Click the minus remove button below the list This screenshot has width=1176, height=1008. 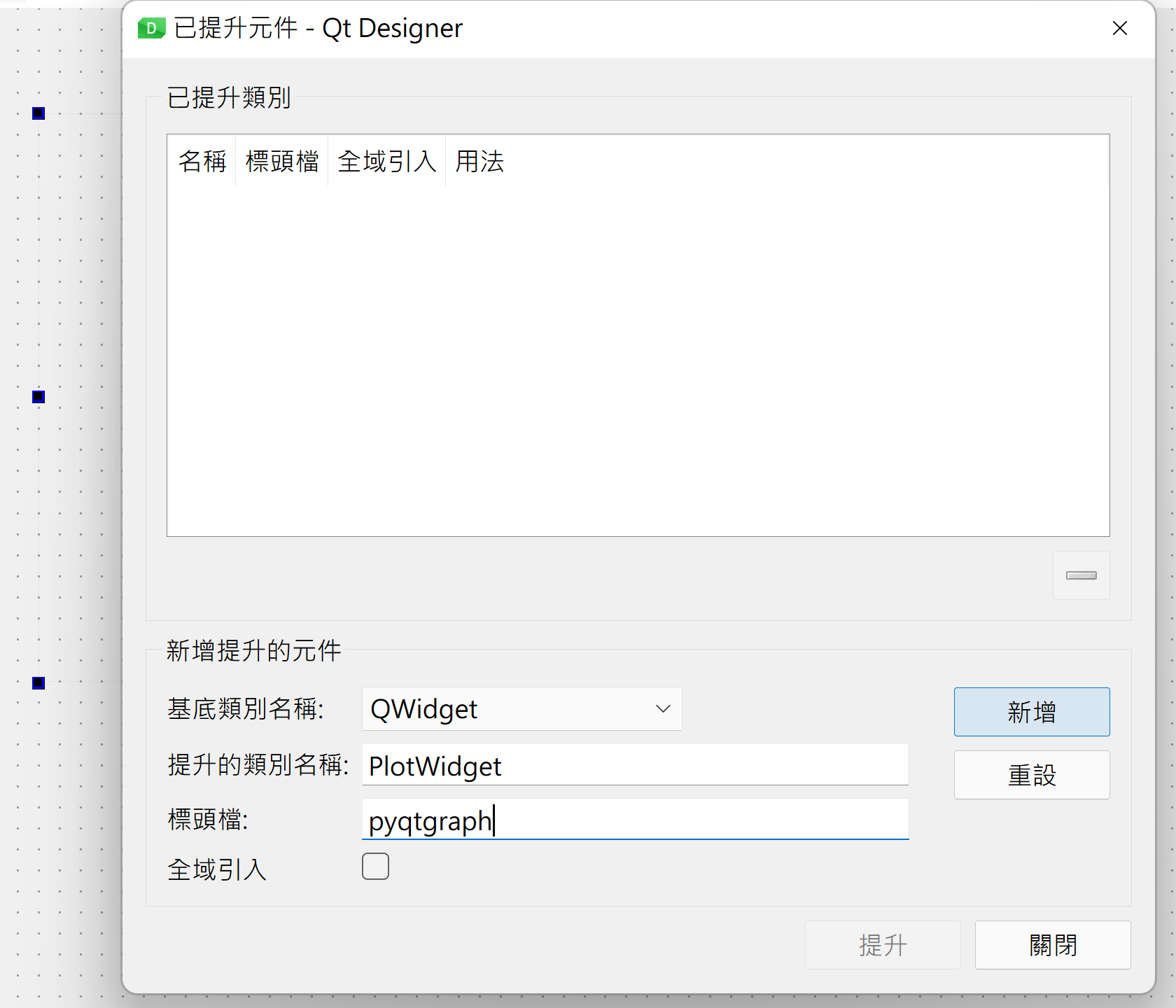1081,575
